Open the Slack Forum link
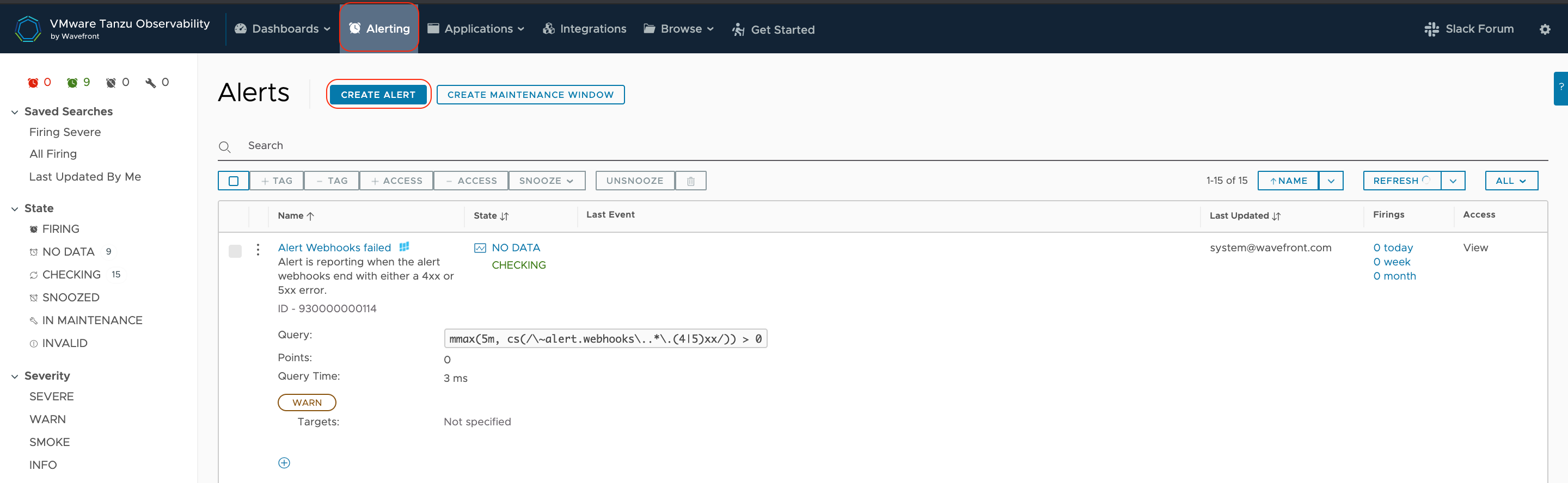 (1469, 29)
